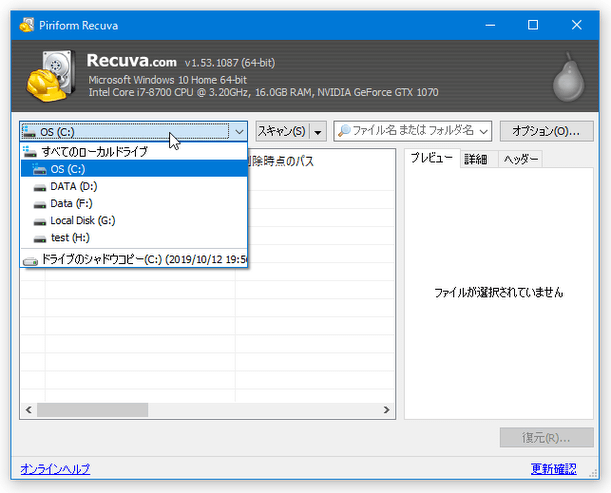
Task: Click drive icon next to DATA (D:)
Action: coord(40,187)
